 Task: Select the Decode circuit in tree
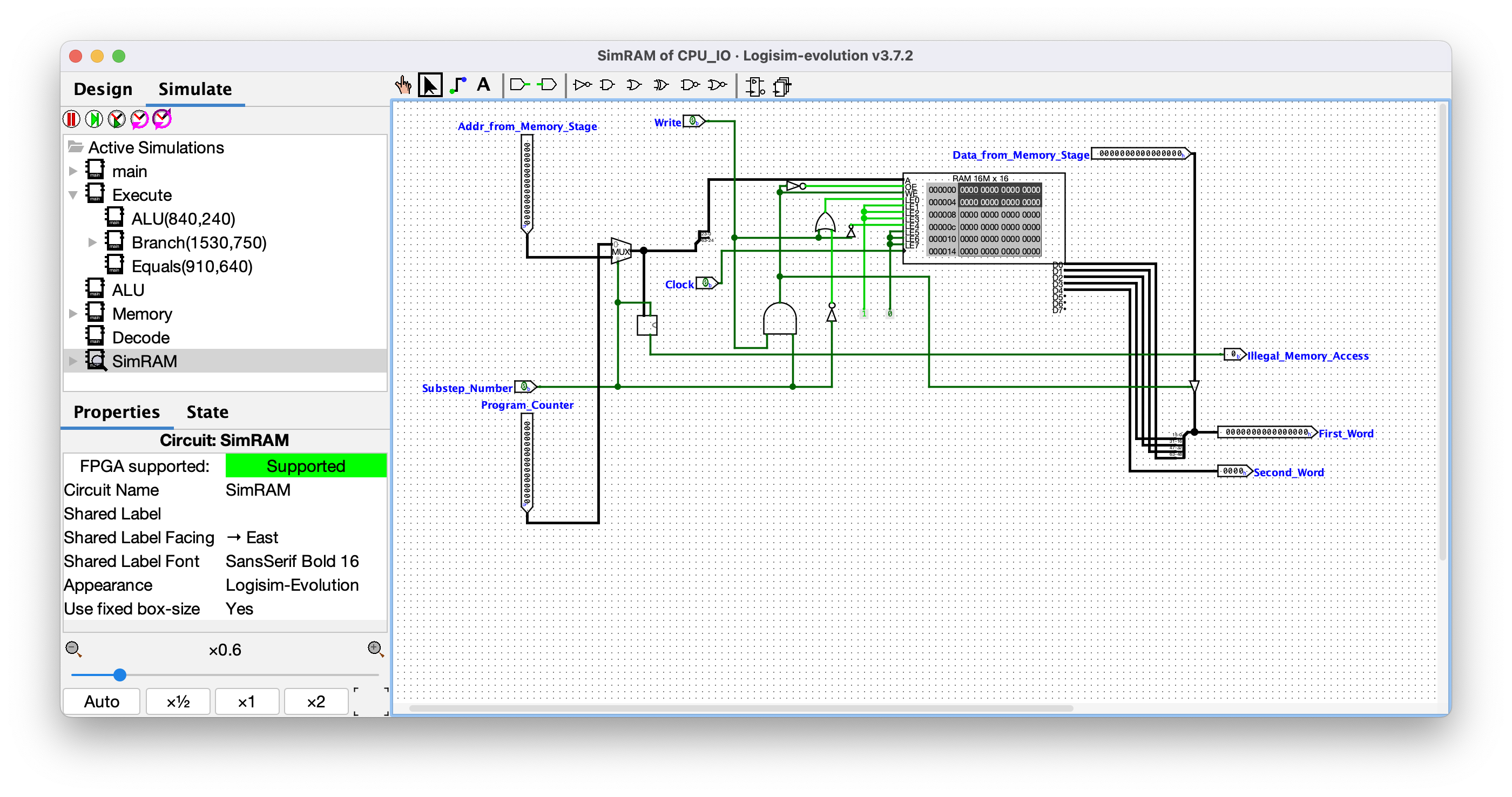point(141,337)
